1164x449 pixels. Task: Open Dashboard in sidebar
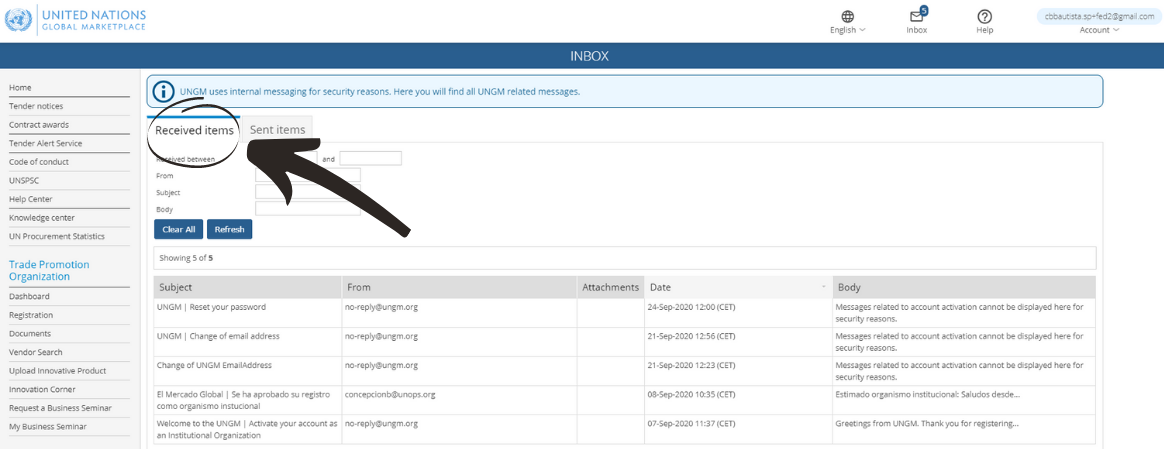[29, 296]
